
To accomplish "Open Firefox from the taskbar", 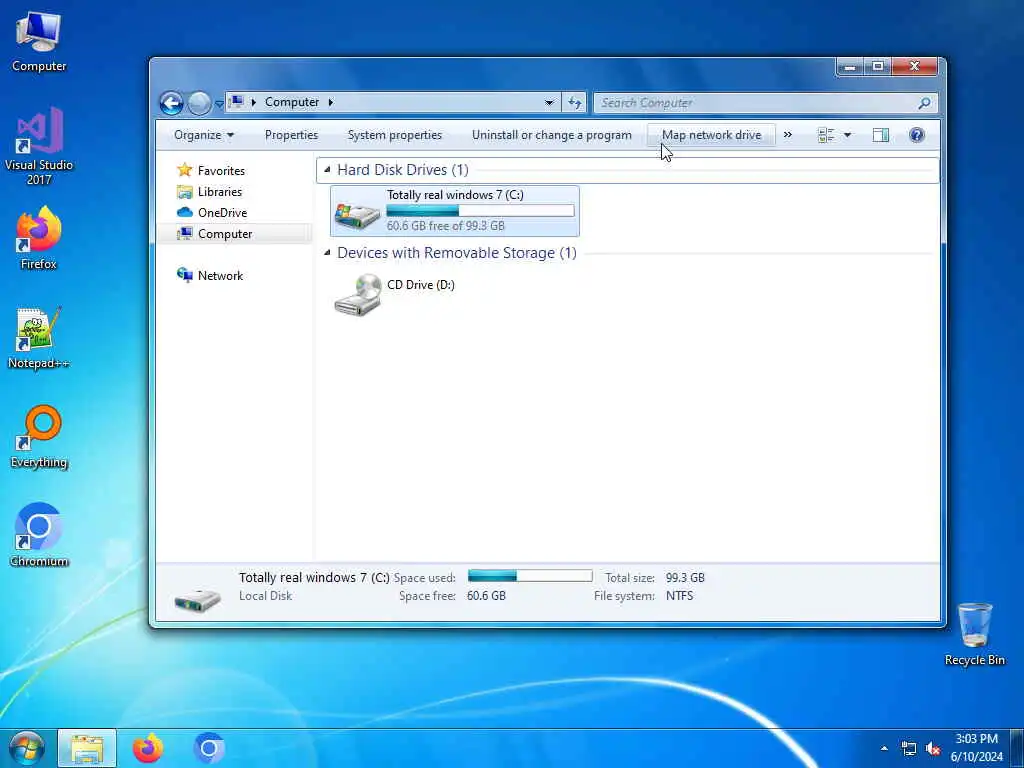I will 148,748.
